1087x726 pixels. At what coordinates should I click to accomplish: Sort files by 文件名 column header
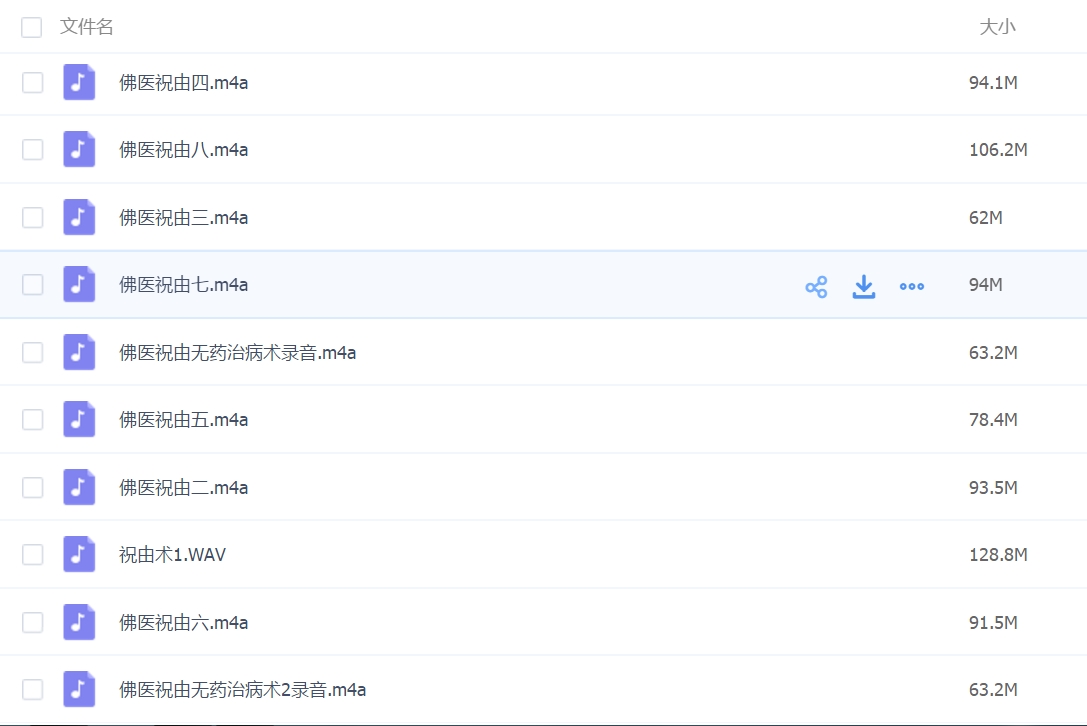87,27
